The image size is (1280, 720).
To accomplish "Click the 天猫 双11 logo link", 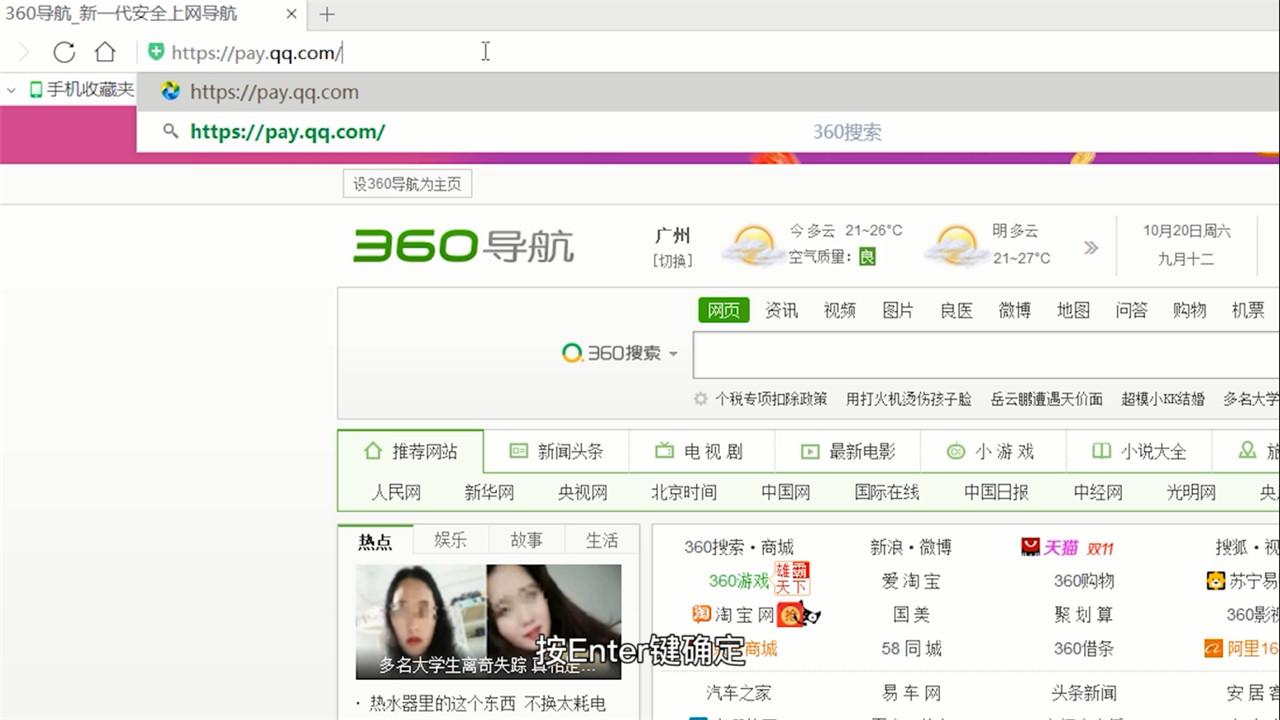I will 1067,547.
